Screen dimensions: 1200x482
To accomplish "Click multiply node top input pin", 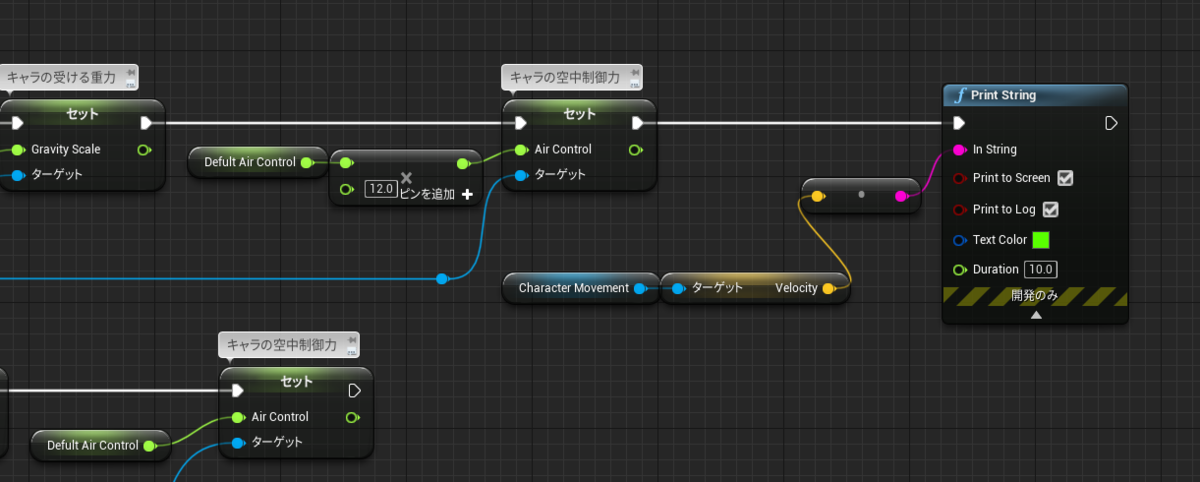I will pyautogui.click(x=346, y=162).
